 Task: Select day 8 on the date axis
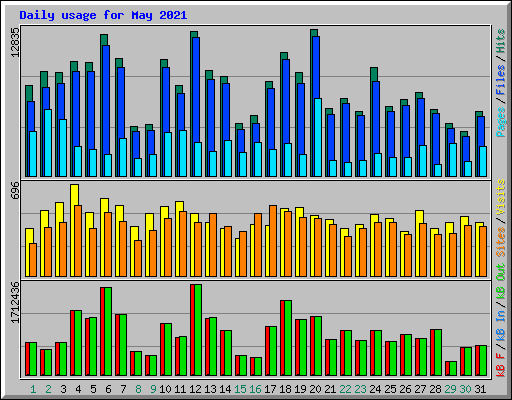pos(138,389)
